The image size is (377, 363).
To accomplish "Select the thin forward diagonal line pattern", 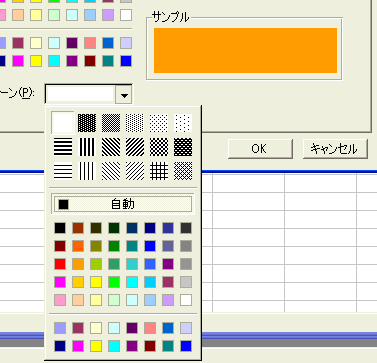I will click(135, 171).
